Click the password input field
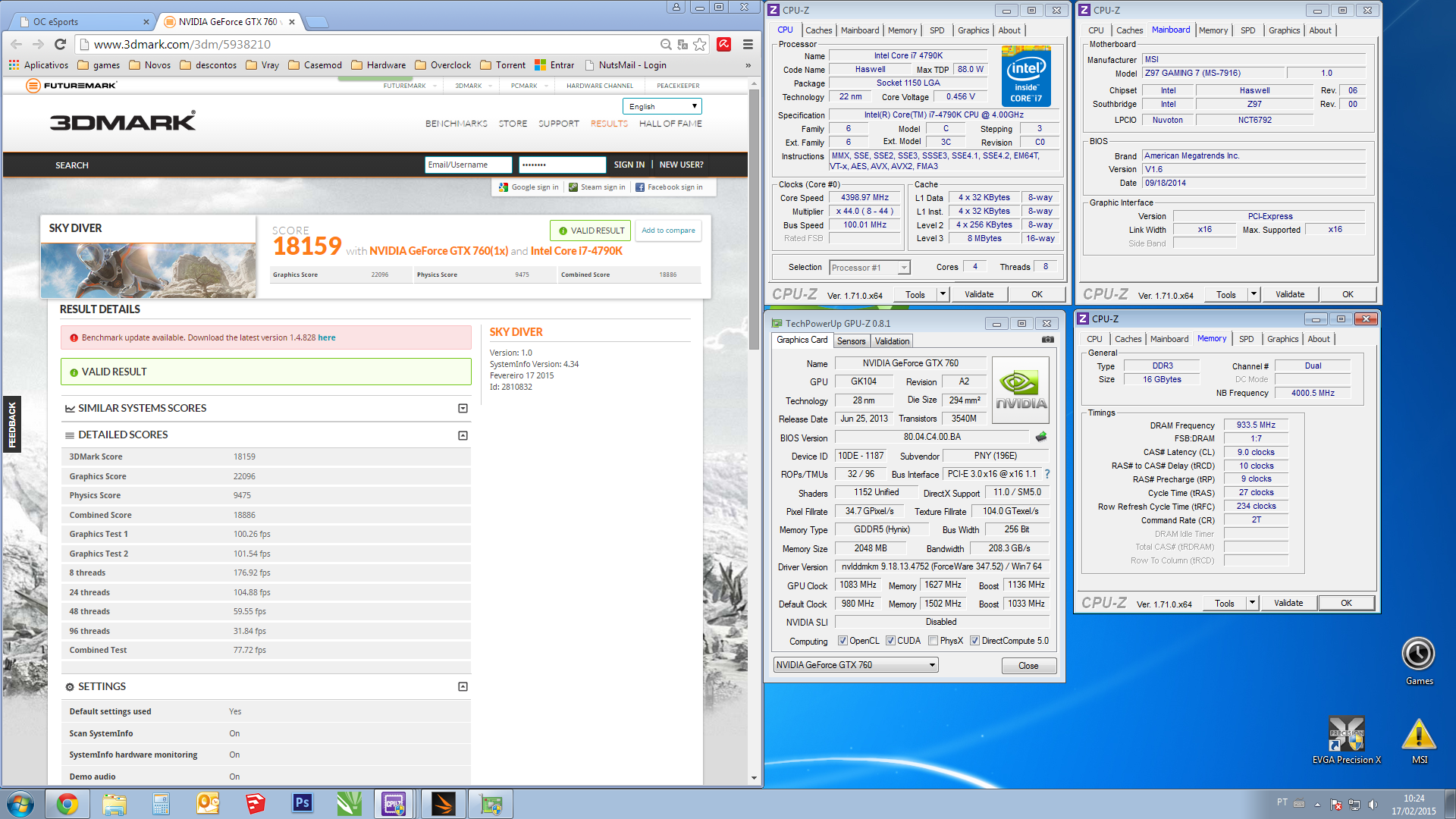1456x819 pixels. tap(562, 165)
